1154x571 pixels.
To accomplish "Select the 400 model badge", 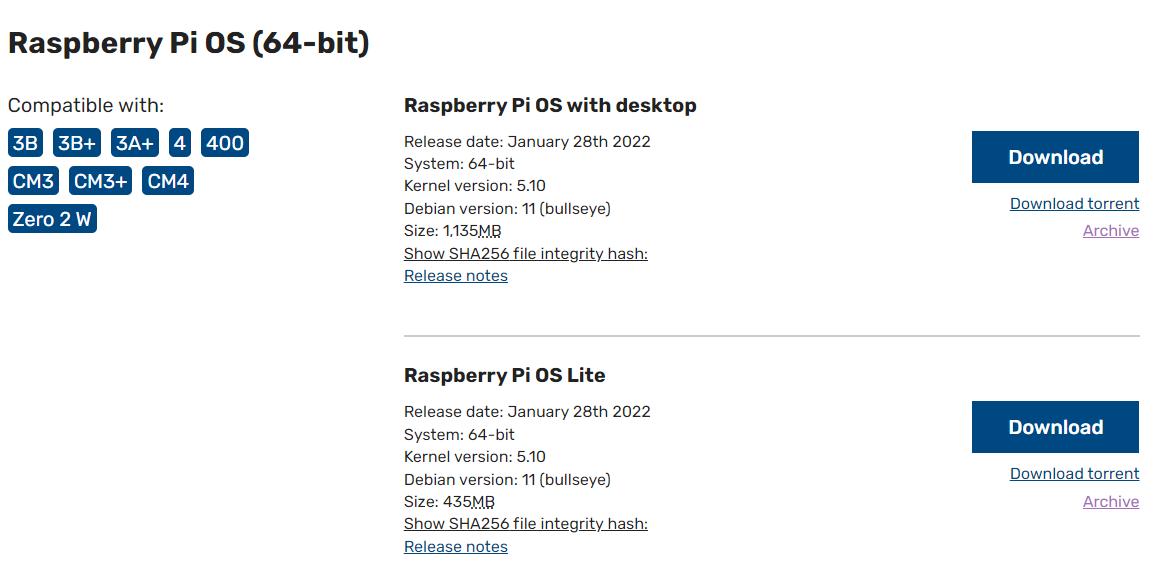I will pyautogui.click(x=224, y=143).
